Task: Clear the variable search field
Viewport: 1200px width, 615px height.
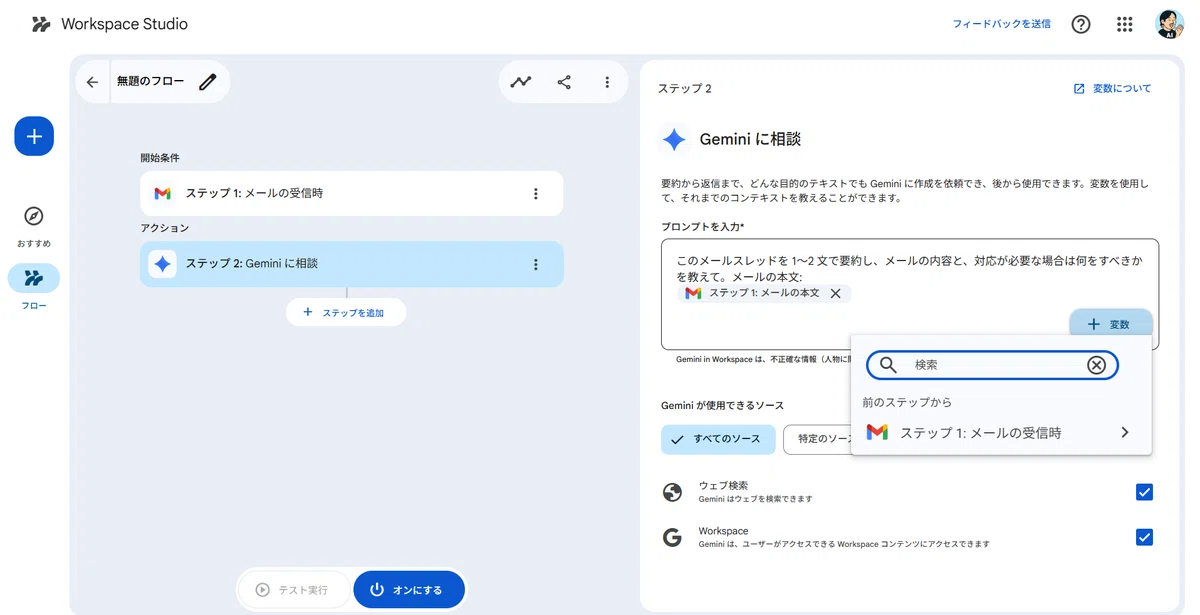Action: coord(1096,365)
